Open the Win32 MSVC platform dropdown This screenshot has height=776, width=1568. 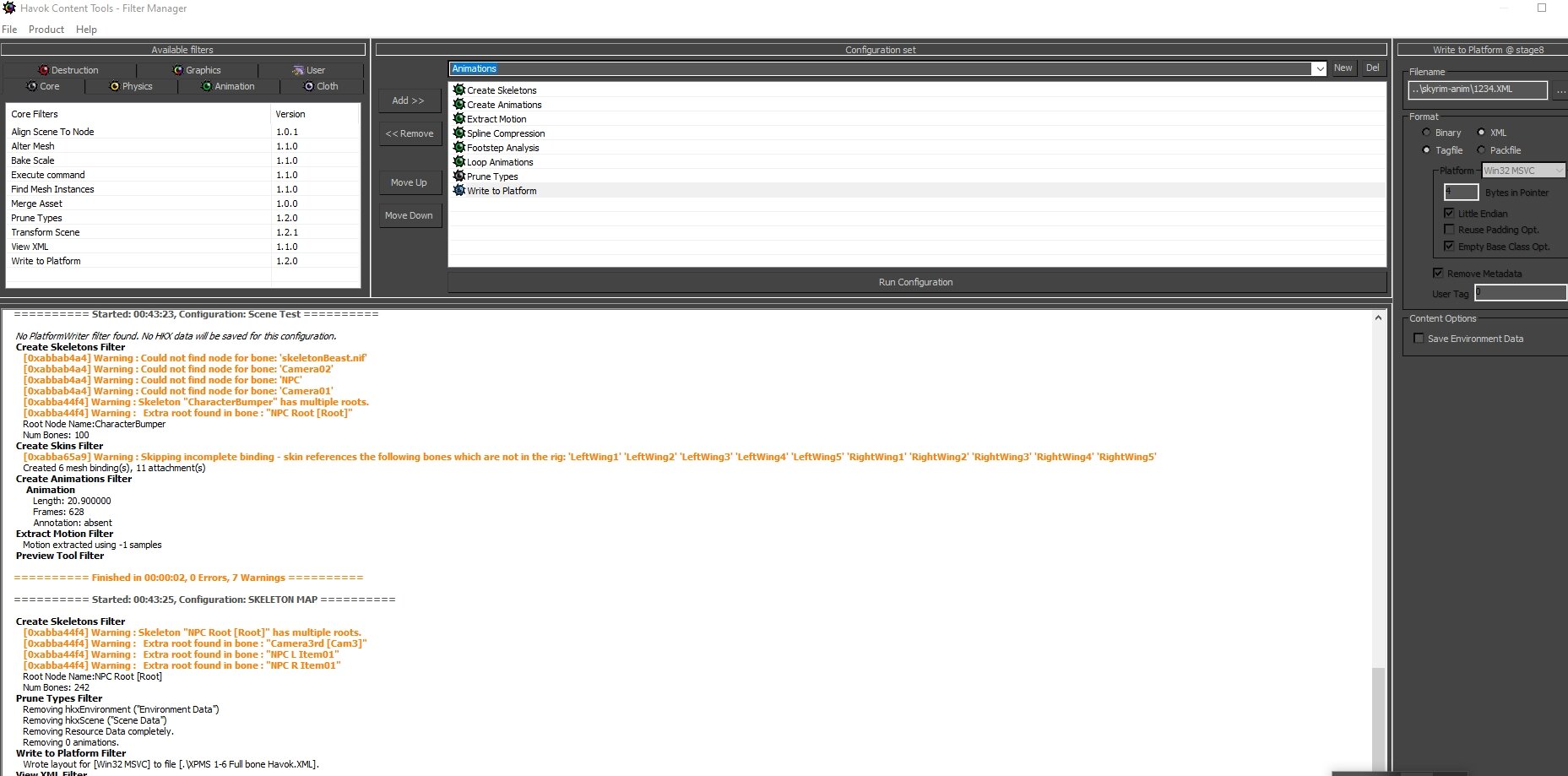1523,171
